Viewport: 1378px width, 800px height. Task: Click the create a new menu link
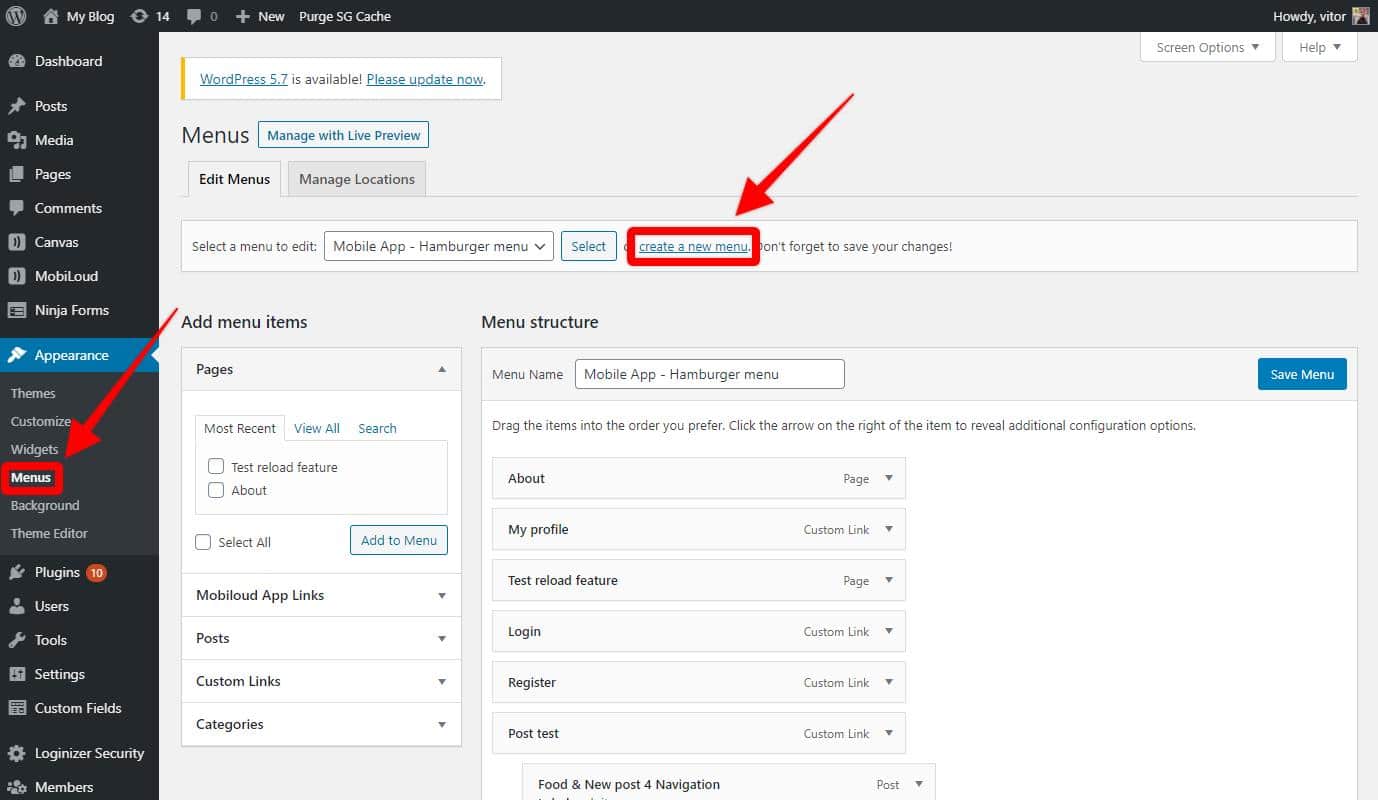click(693, 246)
